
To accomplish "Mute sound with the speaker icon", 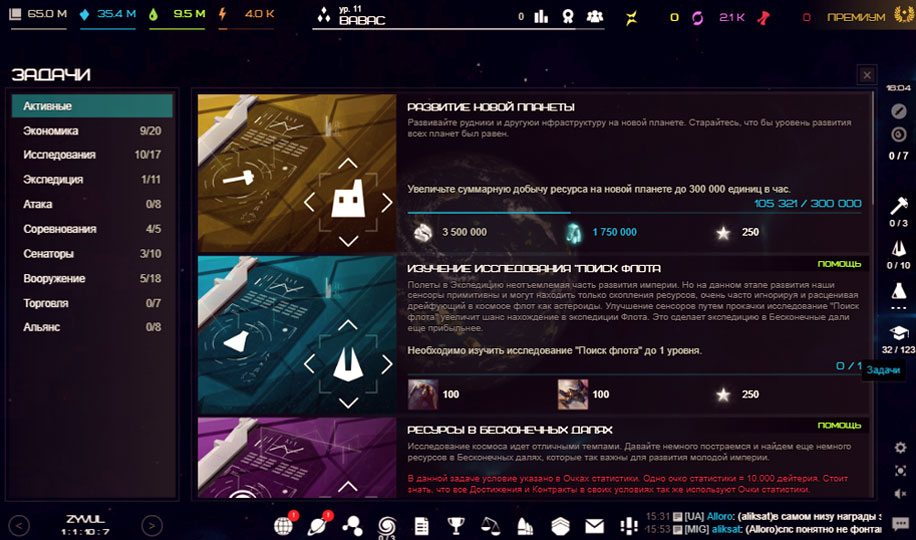I will coord(899,494).
